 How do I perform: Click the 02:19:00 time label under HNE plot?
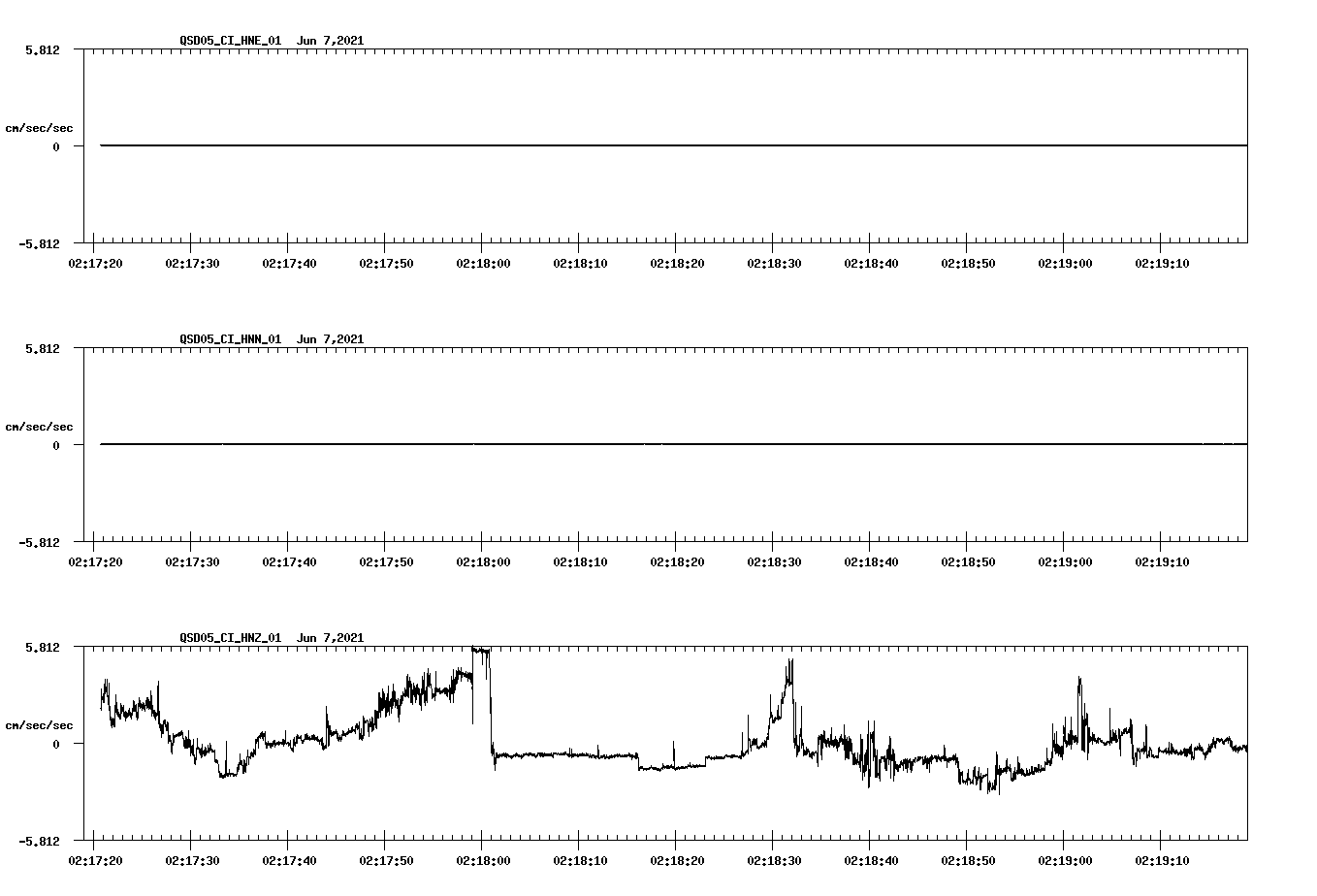[1065, 264]
